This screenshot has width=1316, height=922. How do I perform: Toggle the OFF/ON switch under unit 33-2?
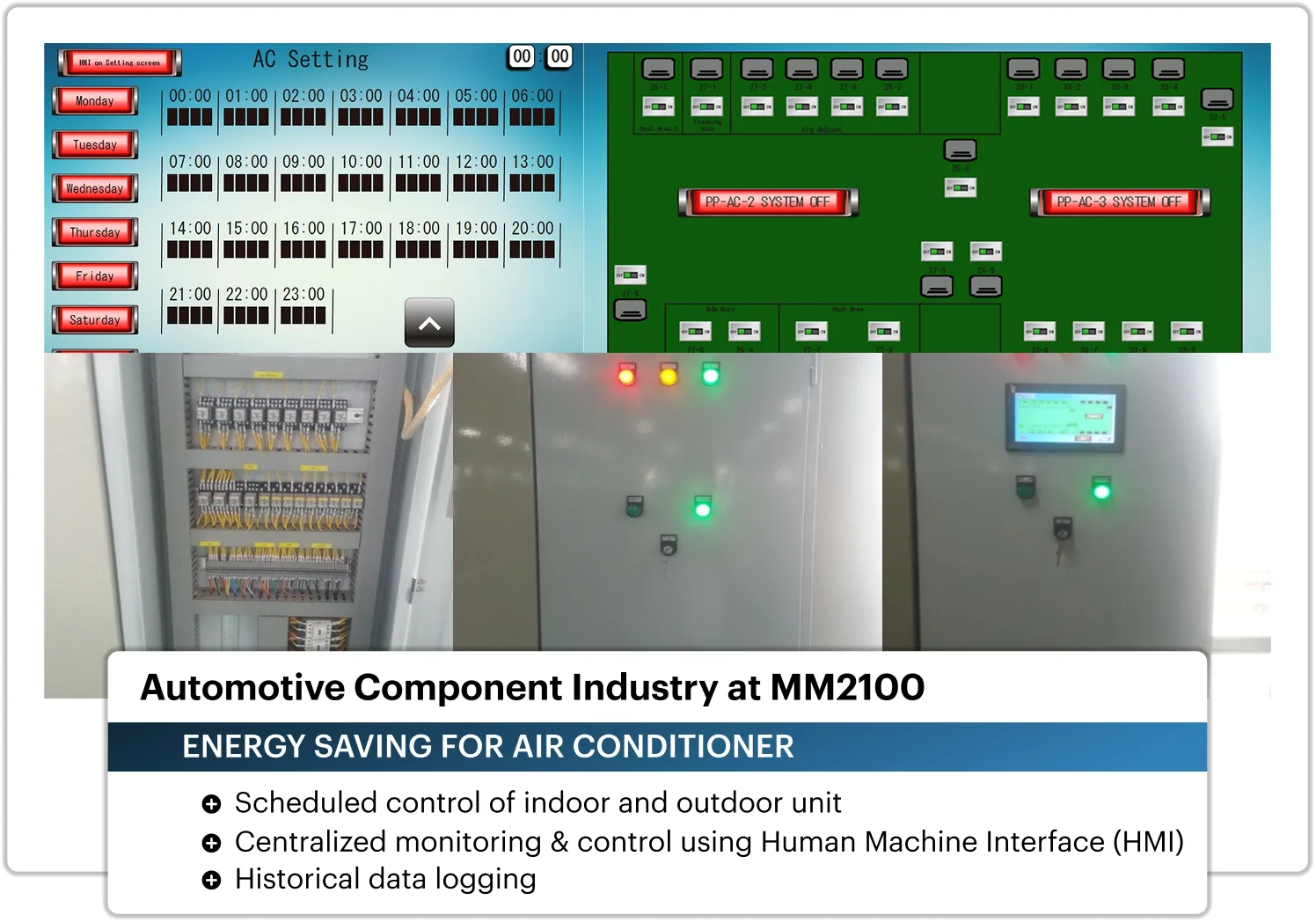pyautogui.click(x=1071, y=106)
